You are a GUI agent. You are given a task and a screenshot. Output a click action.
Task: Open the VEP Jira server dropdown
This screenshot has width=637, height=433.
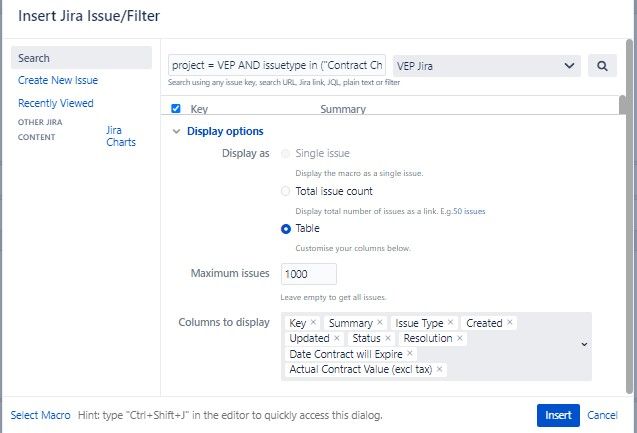[x=486, y=66]
